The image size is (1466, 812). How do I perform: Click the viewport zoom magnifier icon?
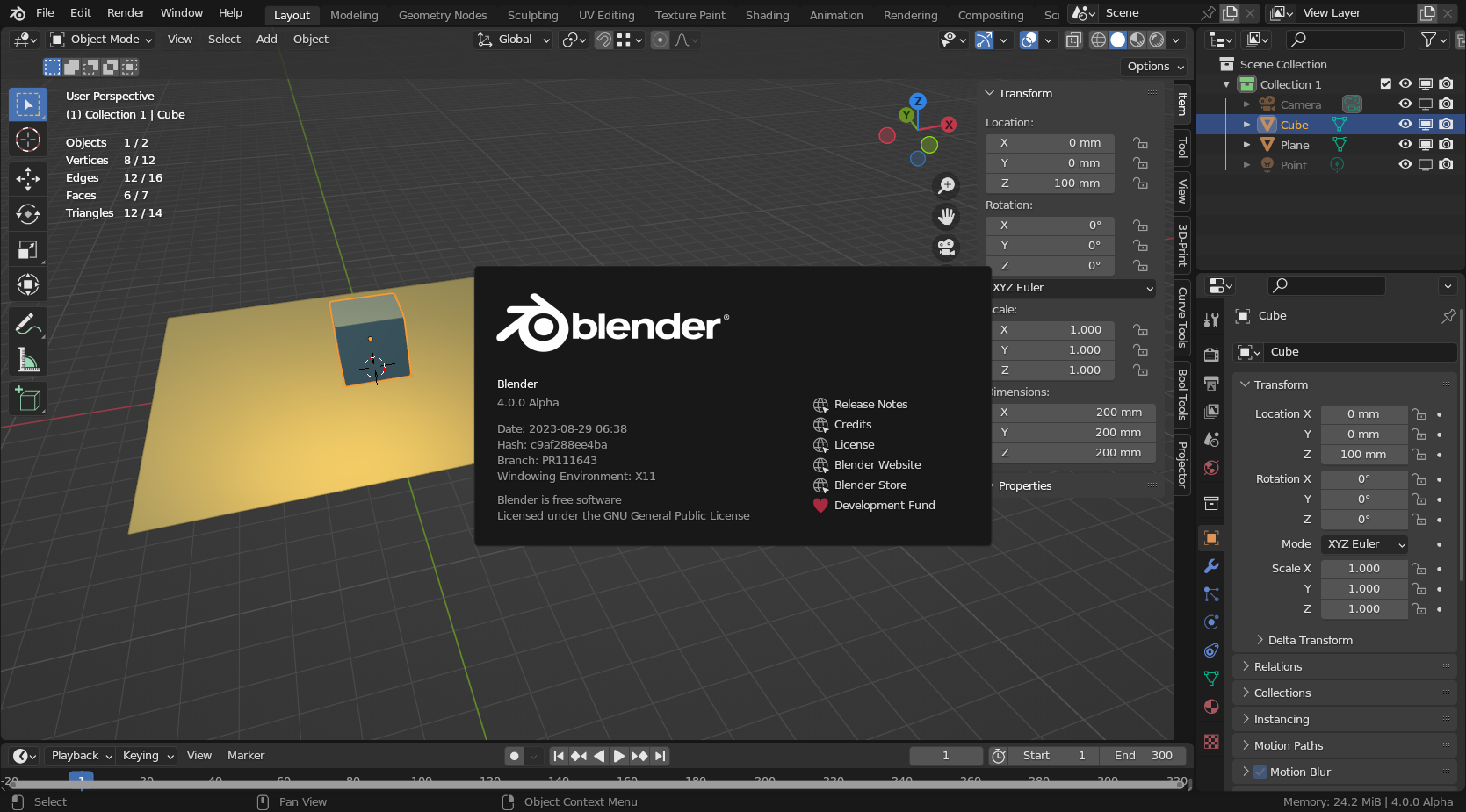(946, 186)
